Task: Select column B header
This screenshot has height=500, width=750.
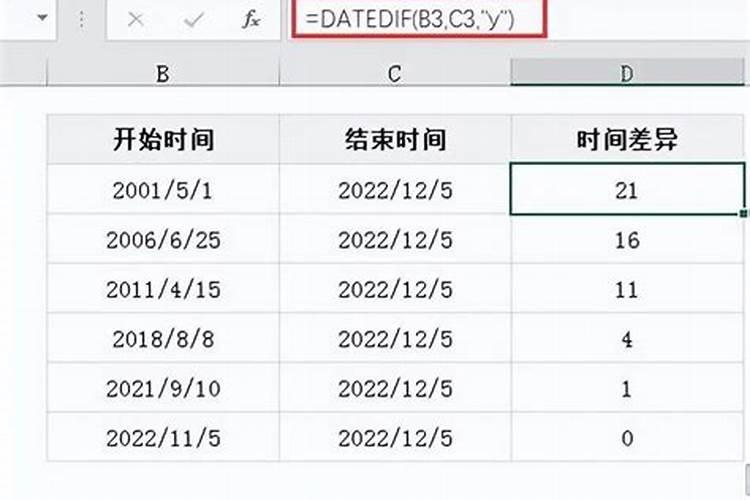Action: [163, 73]
